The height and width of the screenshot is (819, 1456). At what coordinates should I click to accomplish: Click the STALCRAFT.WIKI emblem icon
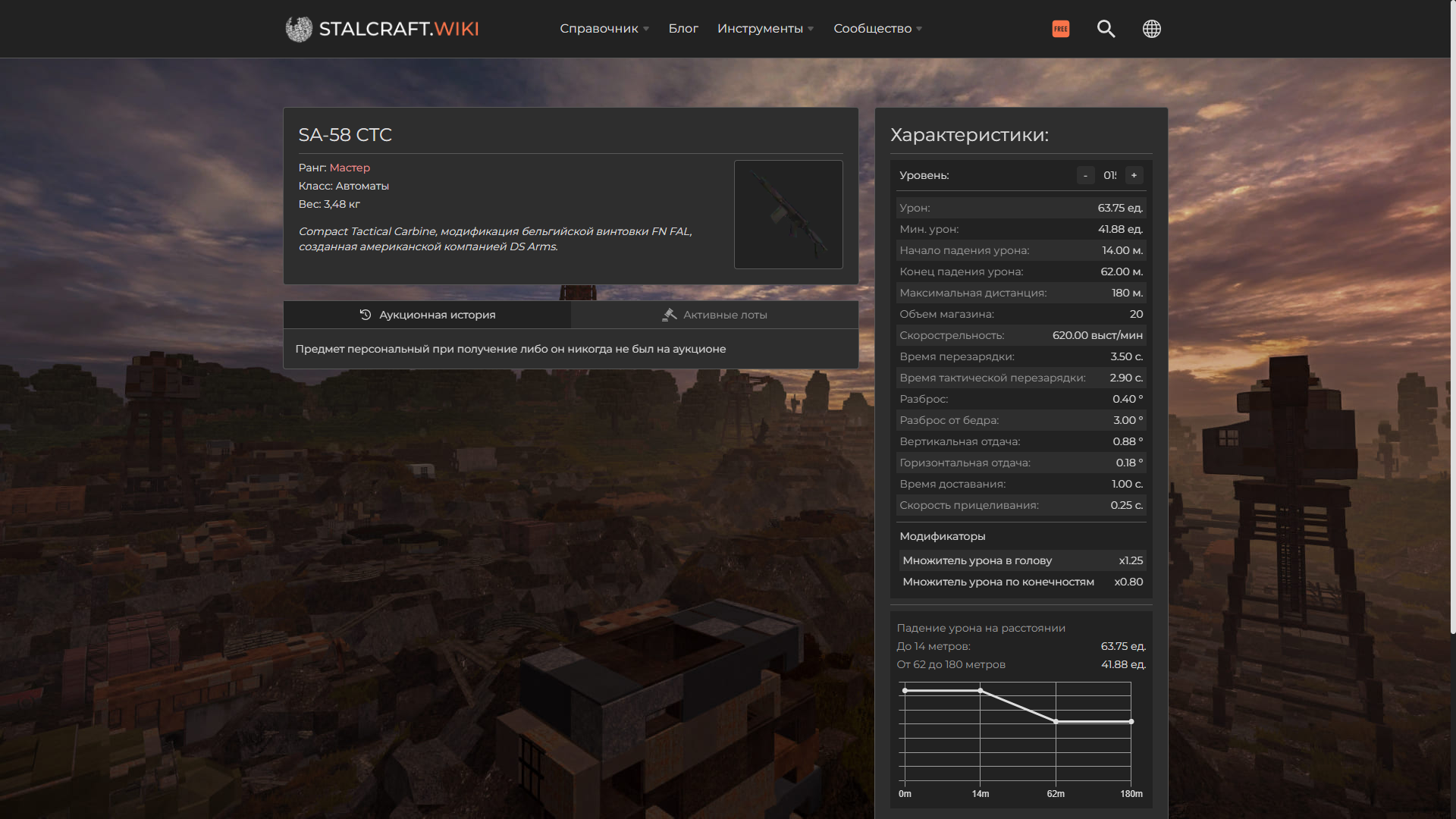[299, 29]
